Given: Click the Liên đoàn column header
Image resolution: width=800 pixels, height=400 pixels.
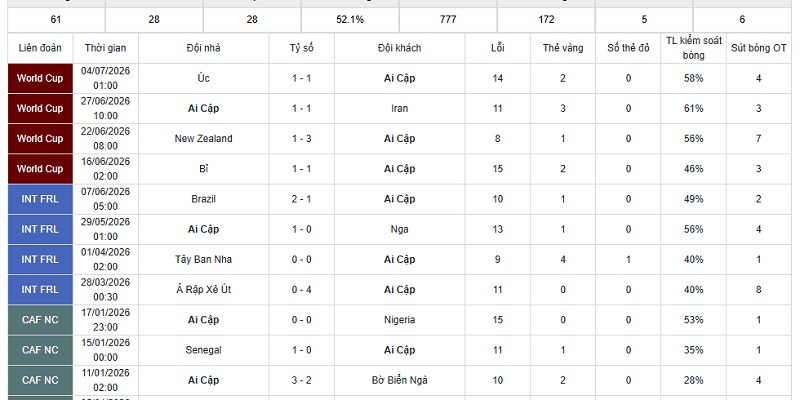Looking at the screenshot, I should [40, 48].
